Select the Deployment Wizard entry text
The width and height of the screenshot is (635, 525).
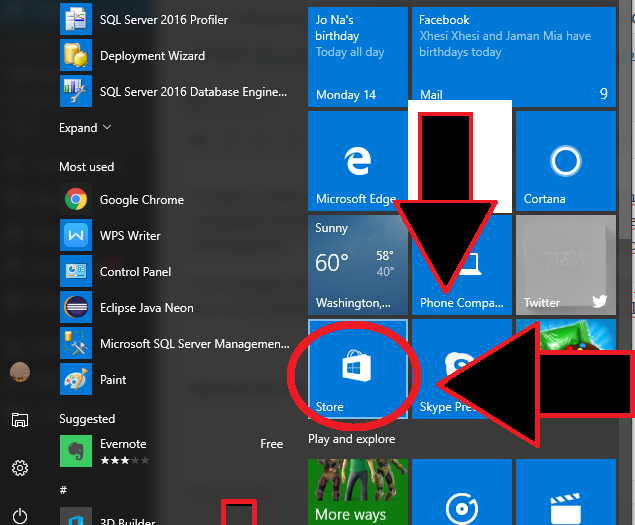point(152,55)
